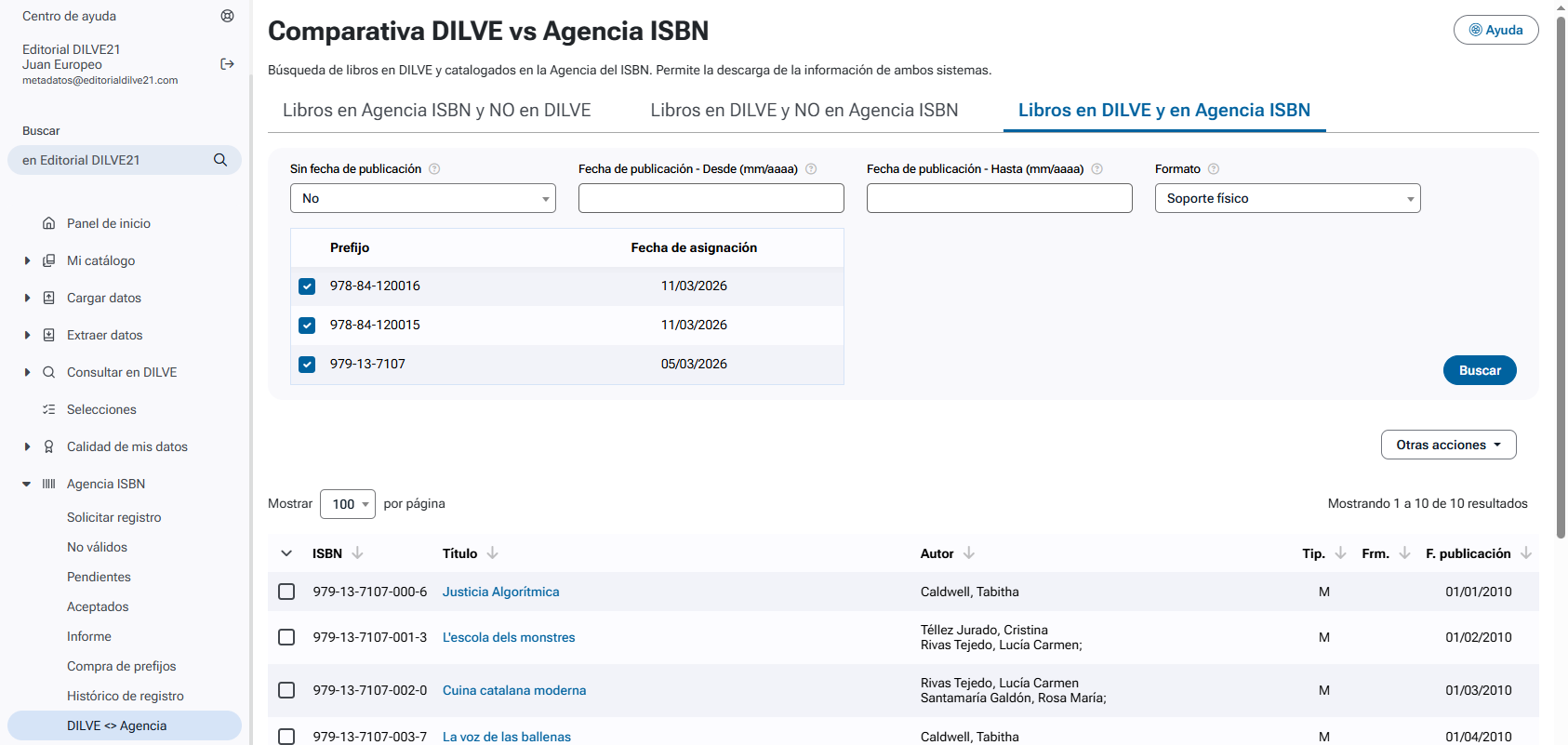Screen dimensions: 1568x745
Task: Sort results by ISBN column arrow
Action: (357, 553)
